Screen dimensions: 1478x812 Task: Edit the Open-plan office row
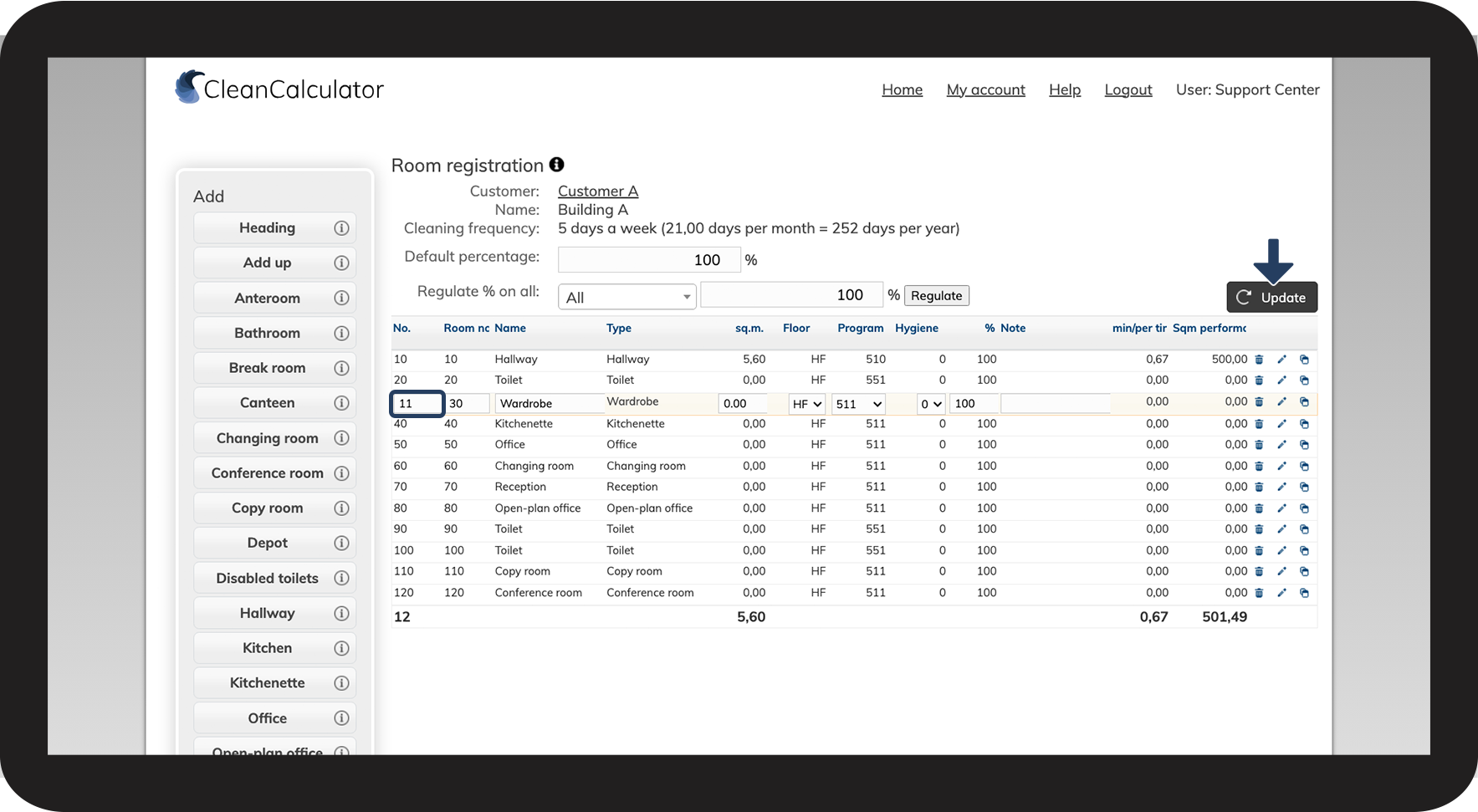click(x=1281, y=508)
